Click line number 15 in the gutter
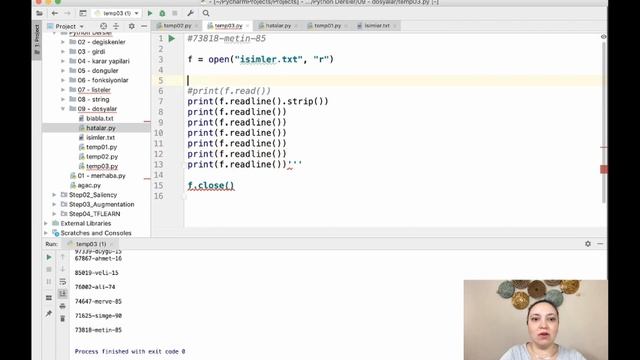 (158, 185)
